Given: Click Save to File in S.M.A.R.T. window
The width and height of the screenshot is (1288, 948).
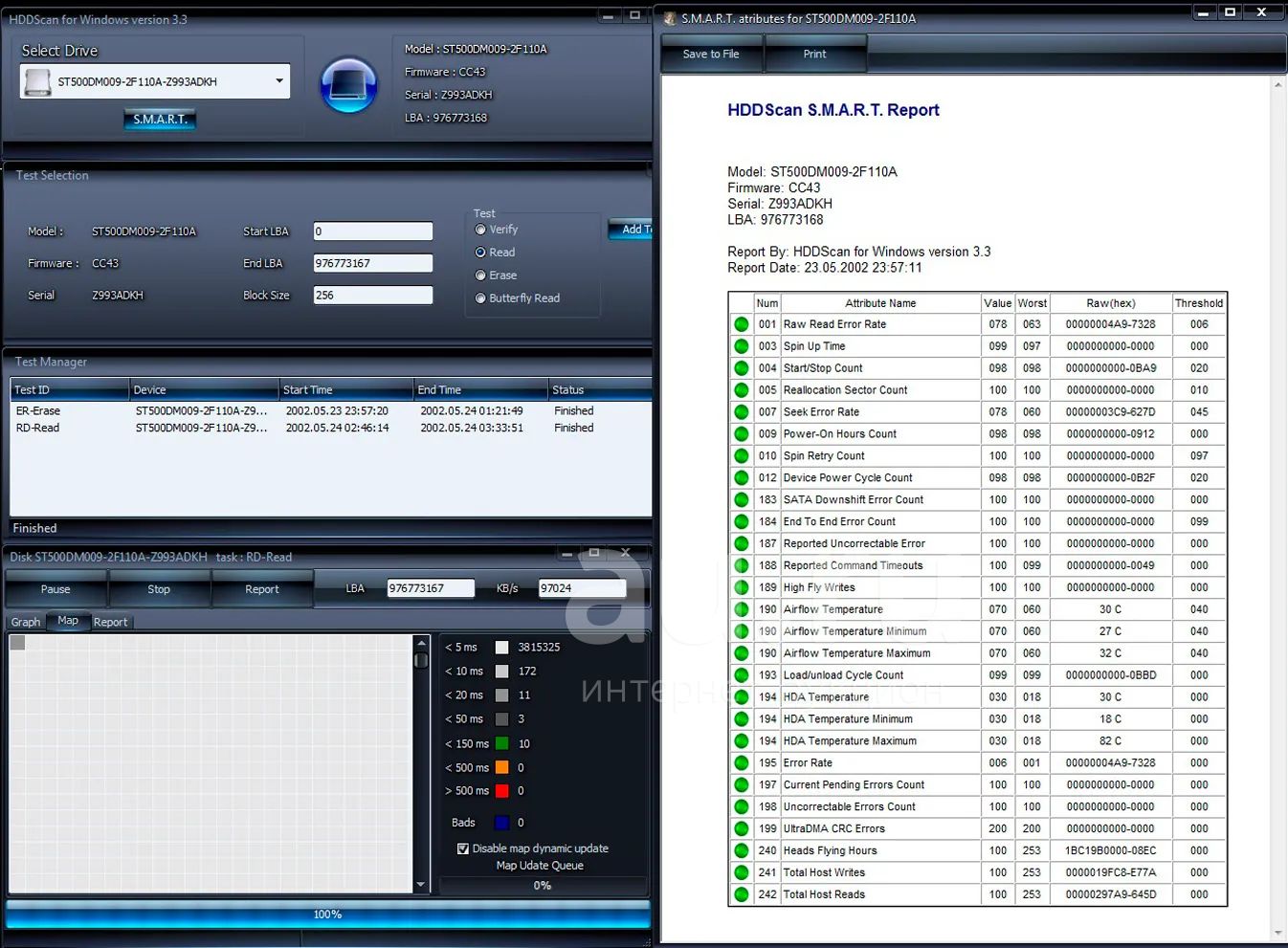Looking at the screenshot, I should pos(711,55).
